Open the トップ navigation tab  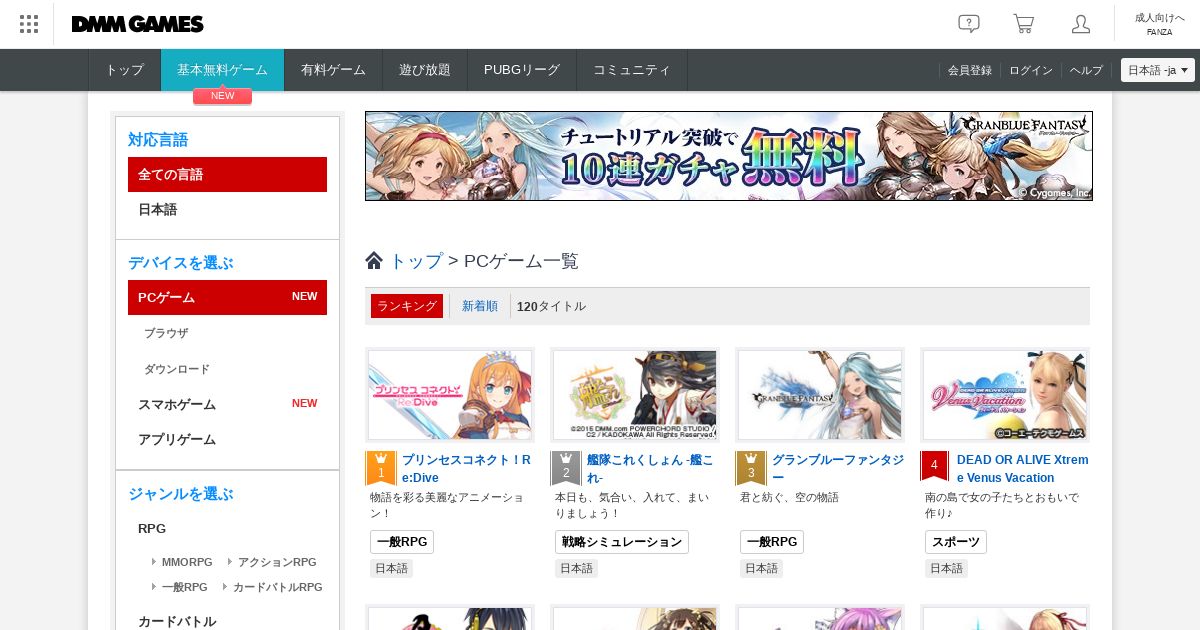tap(125, 70)
